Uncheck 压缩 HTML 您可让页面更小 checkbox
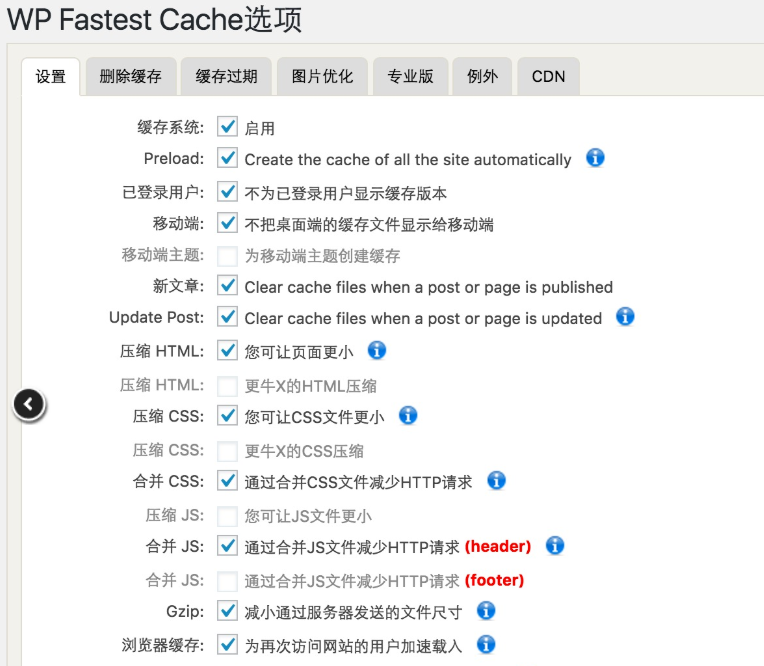764x666 pixels. [228, 350]
